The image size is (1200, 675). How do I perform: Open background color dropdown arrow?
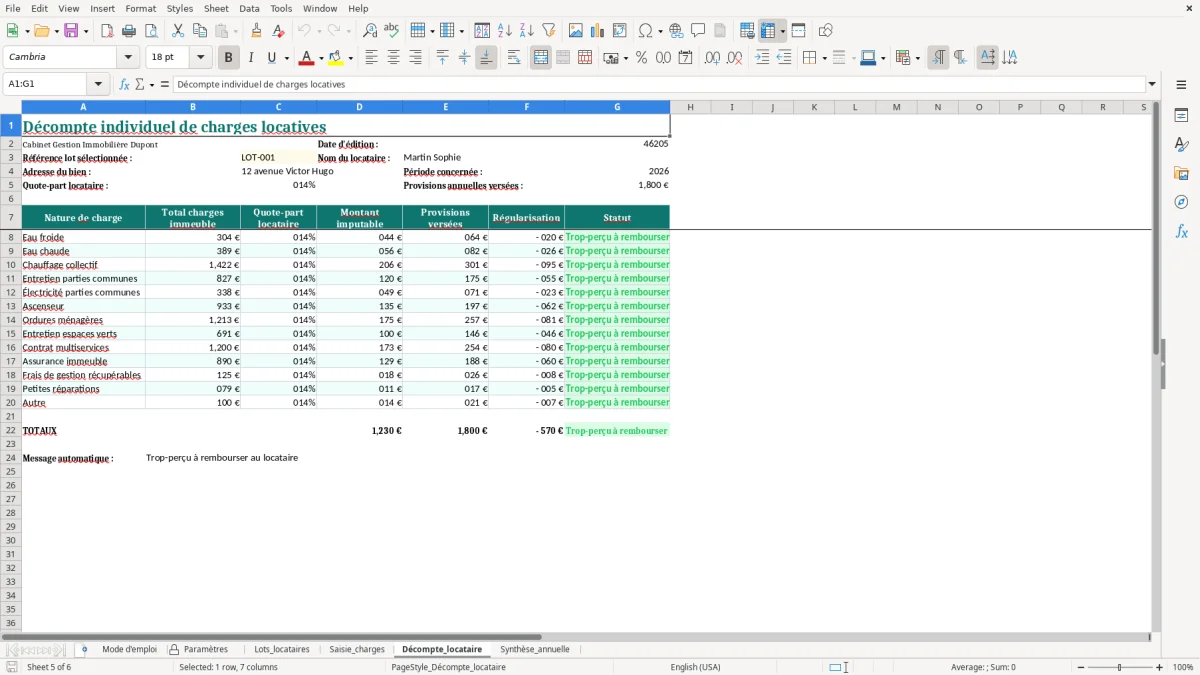350,58
